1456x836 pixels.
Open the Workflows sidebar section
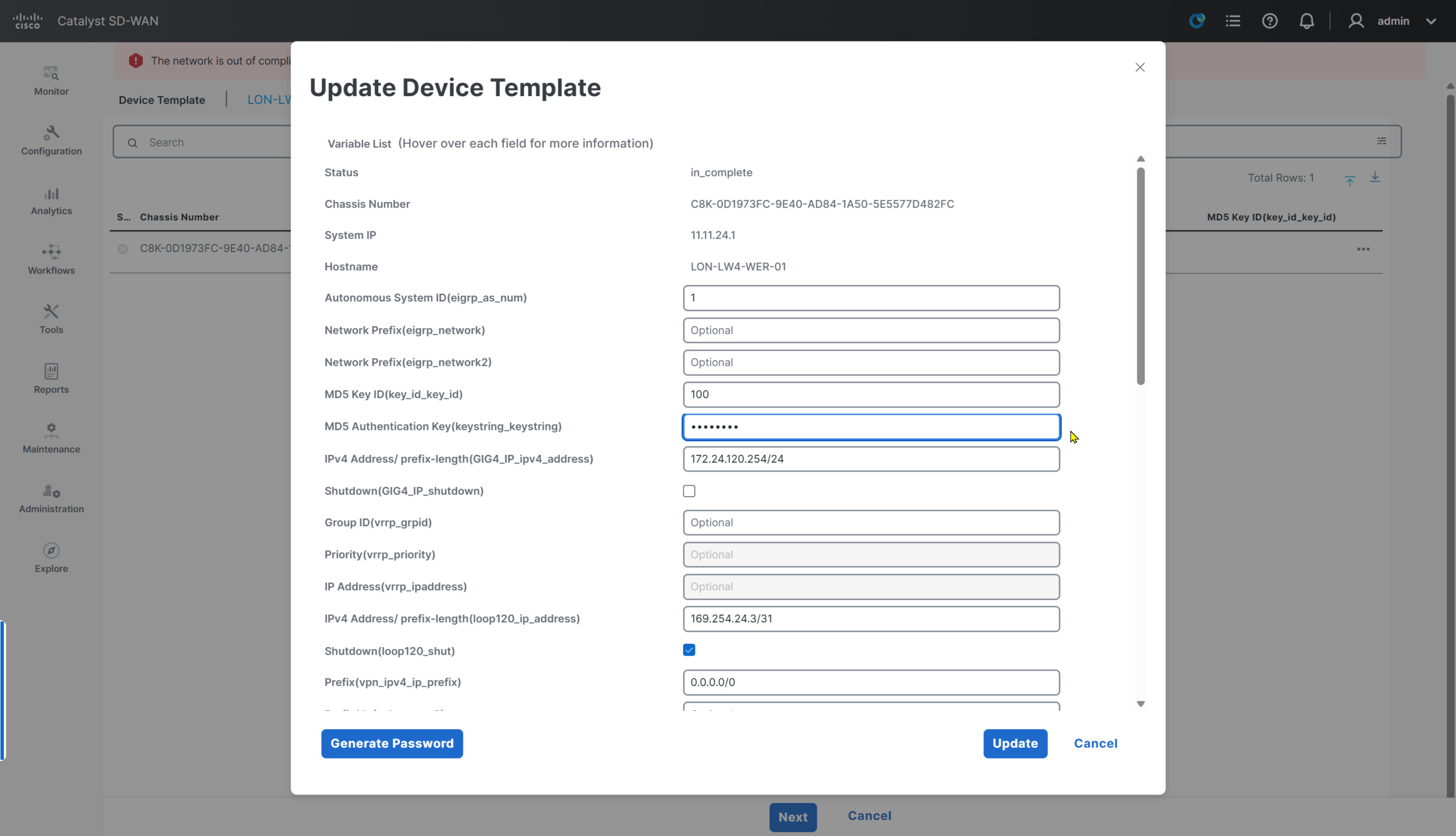(x=51, y=259)
